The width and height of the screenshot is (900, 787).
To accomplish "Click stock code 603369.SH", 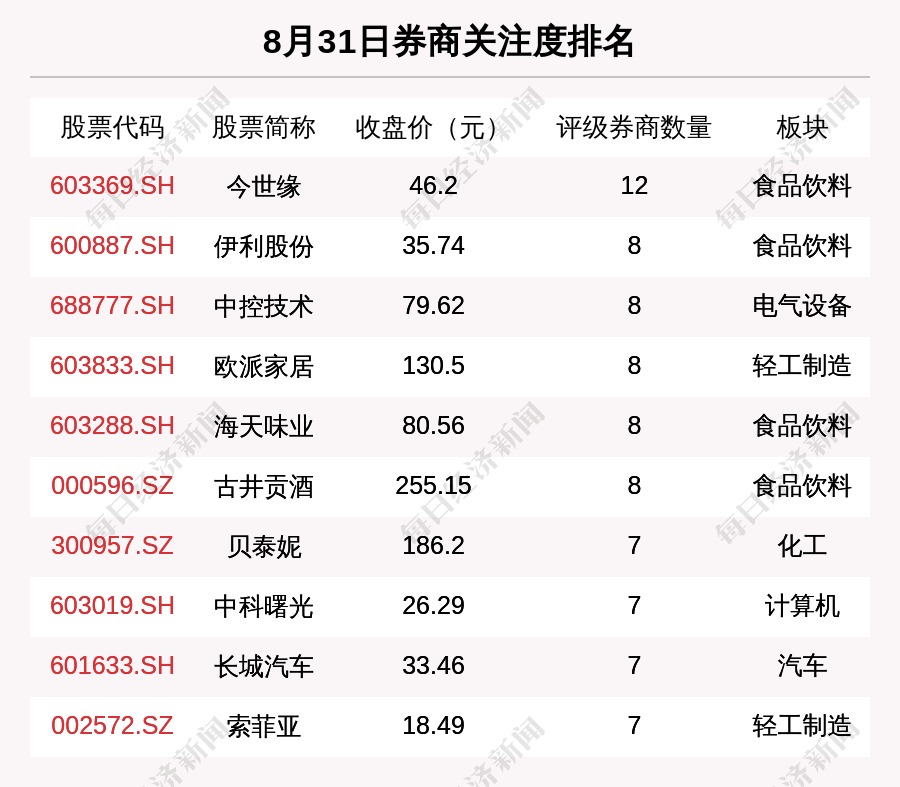I will (x=112, y=186).
